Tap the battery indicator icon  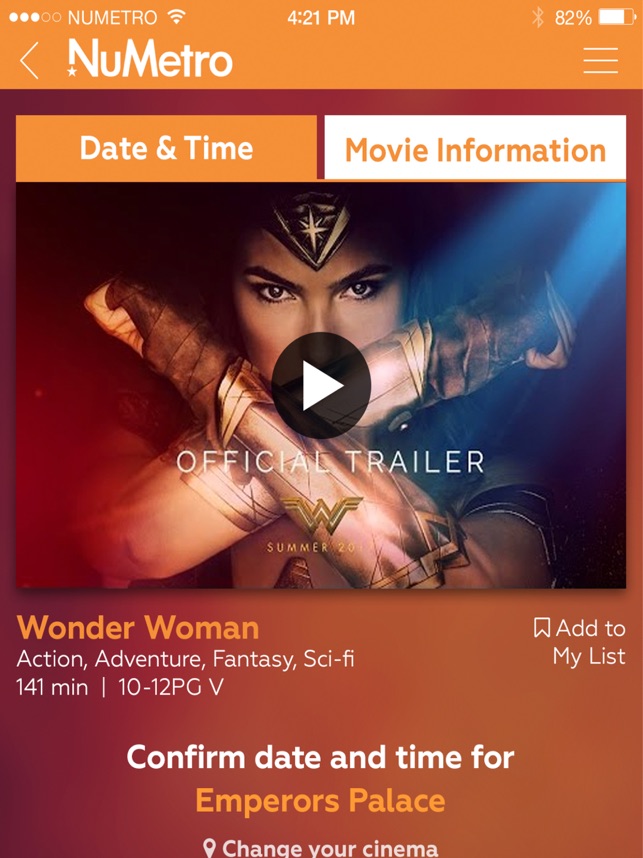617,18
